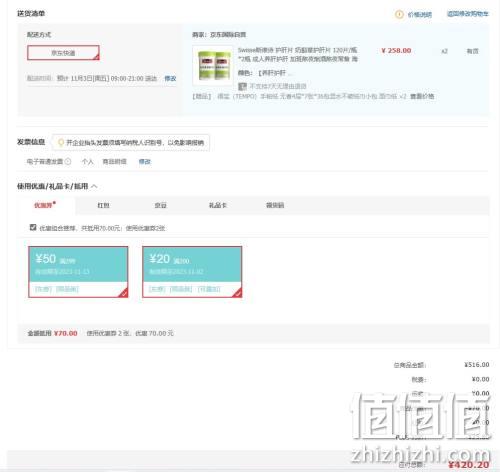Viewport: 500px width, 472px height.
Task: Switch to the 京豆 tab
Action: 160,205
